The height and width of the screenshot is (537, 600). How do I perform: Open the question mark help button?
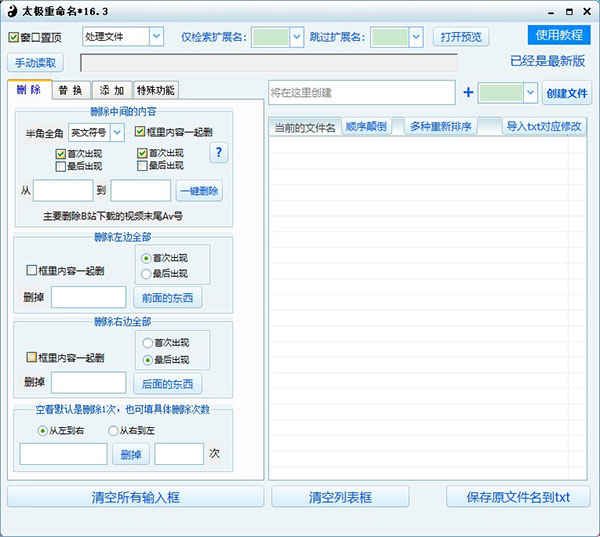tap(218, 152)
